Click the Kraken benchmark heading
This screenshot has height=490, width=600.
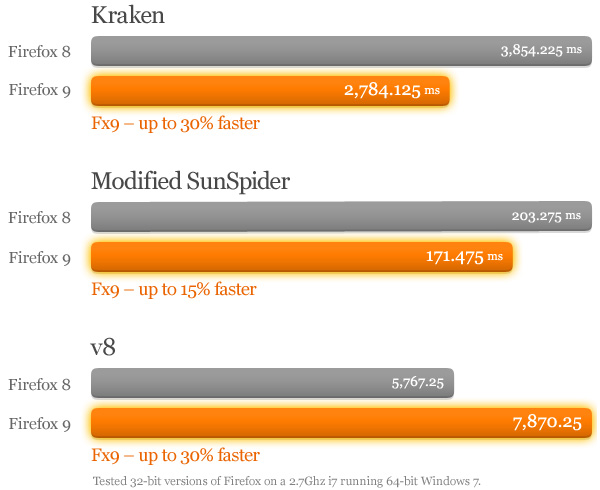pyautogui.click(x=127, y=15)
